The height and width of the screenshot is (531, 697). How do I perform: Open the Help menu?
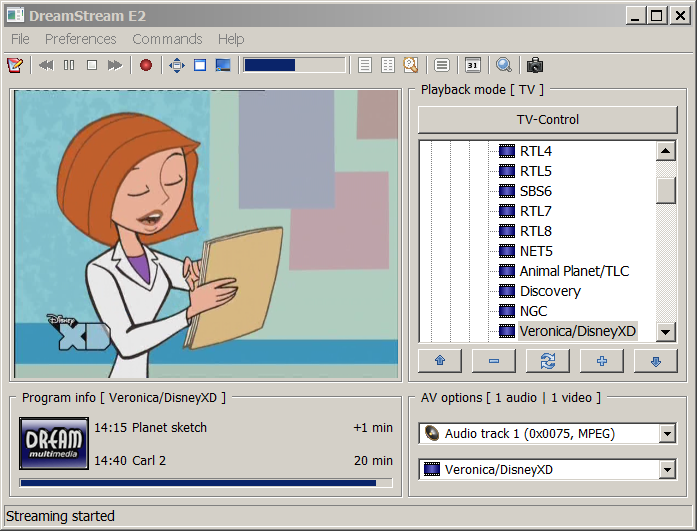231,39
